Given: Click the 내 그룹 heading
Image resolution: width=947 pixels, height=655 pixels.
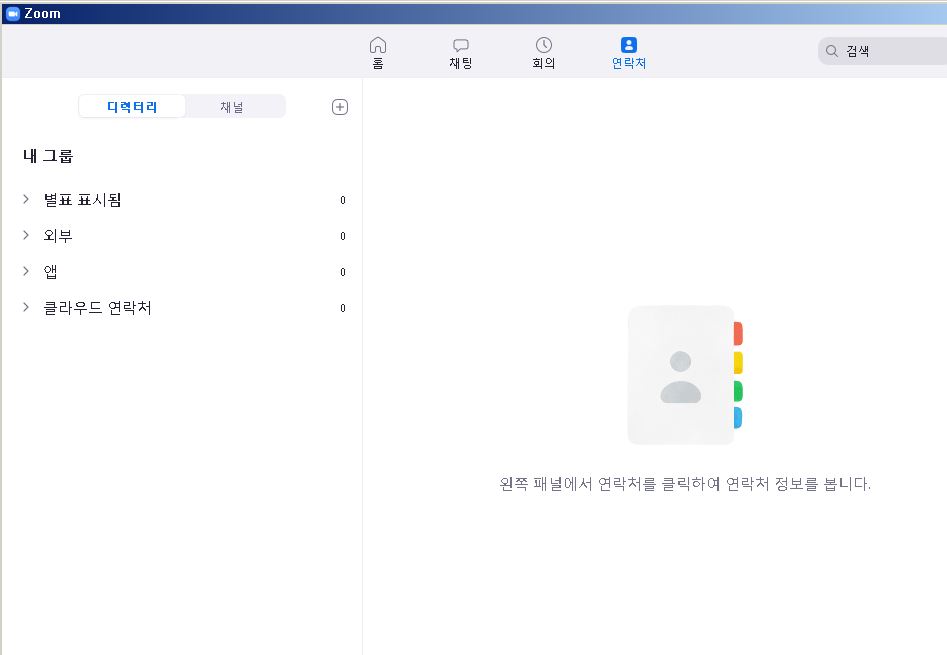Looking at the screenshot, I should coord(48,156).
